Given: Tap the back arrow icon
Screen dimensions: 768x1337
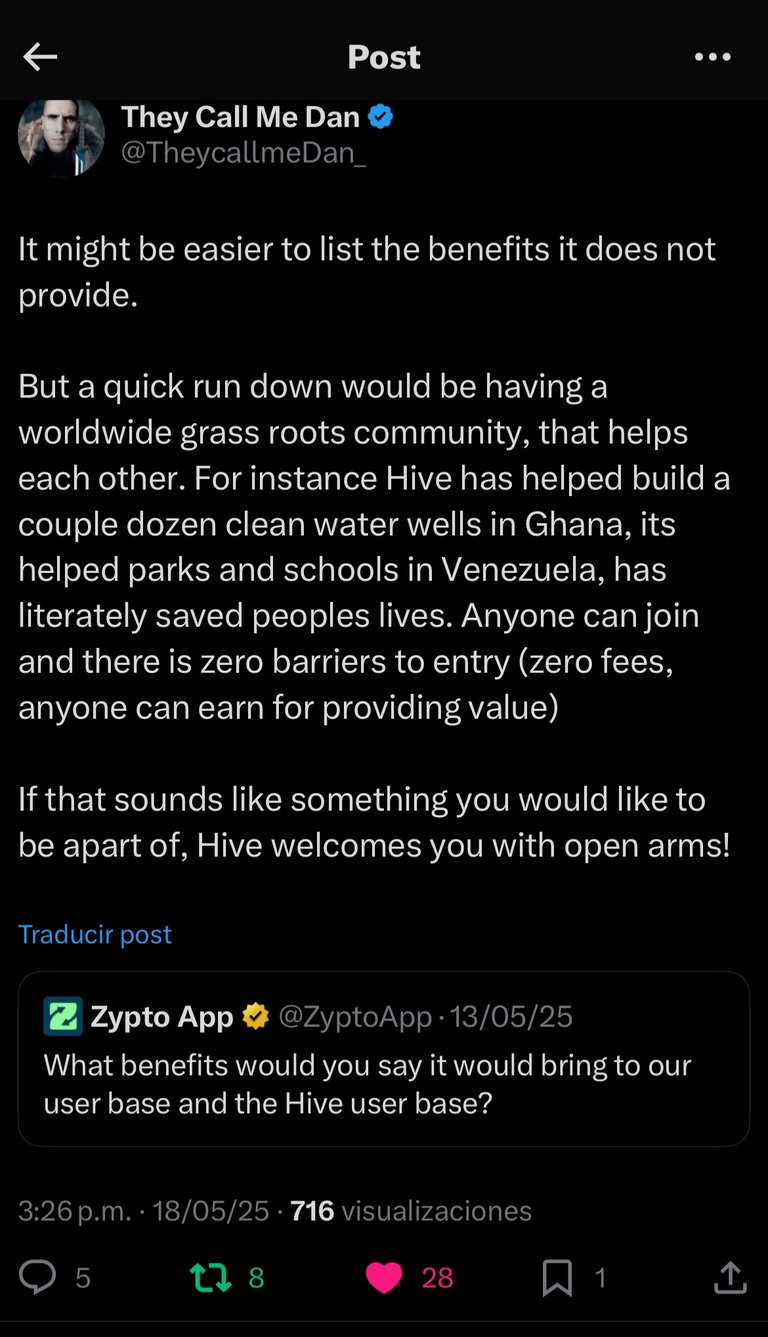Looking at the screenshot, I should 40,58.
